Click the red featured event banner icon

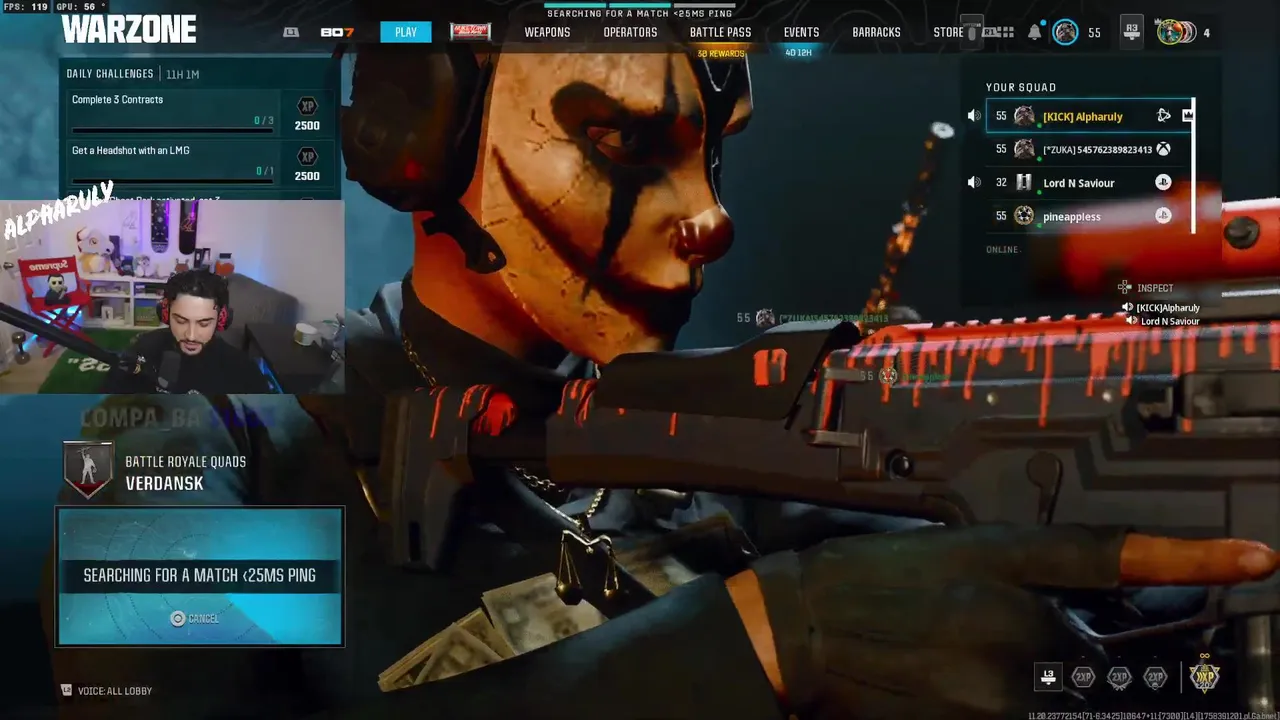click(470, 32)
